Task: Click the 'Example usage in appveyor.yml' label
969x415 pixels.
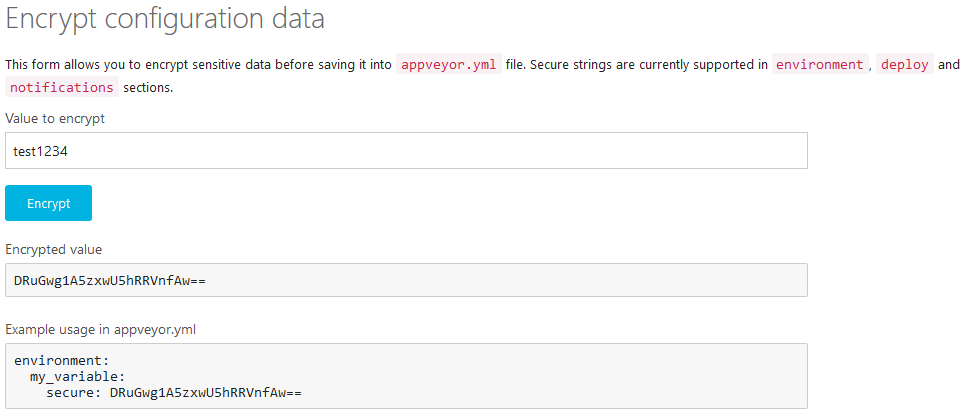Action: pos(92,329)
